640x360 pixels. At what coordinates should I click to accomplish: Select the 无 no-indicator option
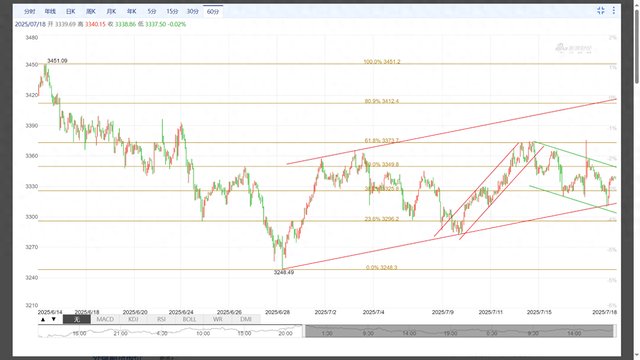77,319
